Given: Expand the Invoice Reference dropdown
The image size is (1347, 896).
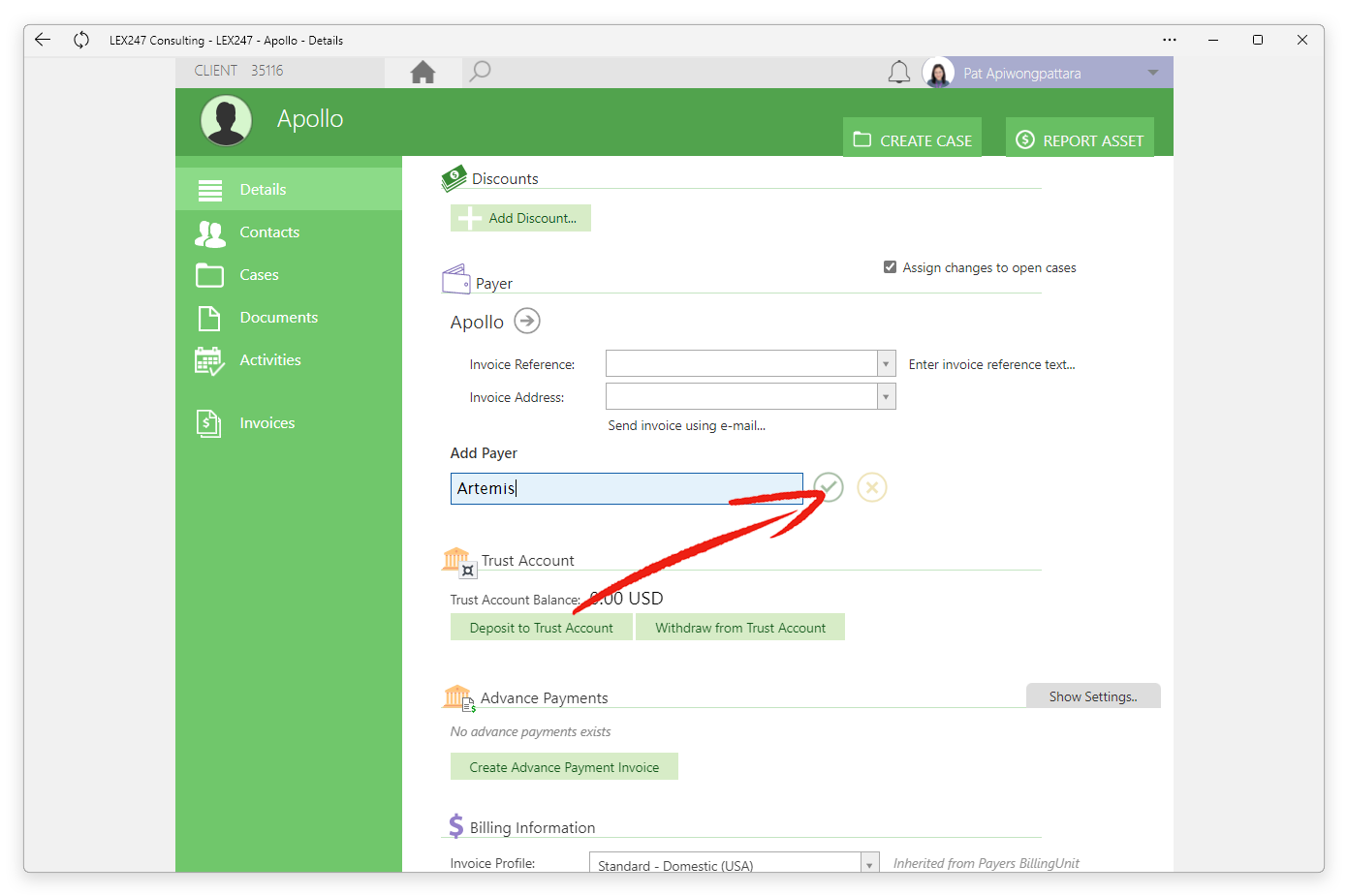Looking at the screenshot, I should pos(886,364).
